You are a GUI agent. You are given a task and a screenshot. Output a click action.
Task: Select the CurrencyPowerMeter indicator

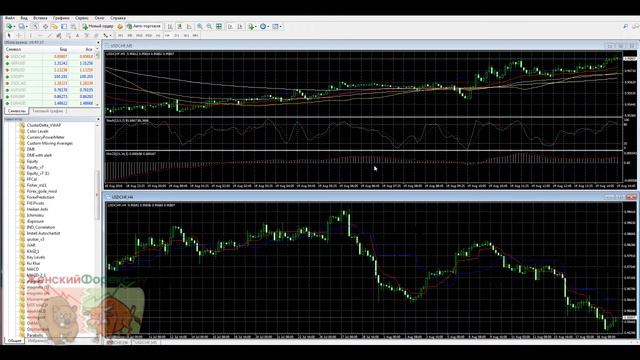coord(45,137)
